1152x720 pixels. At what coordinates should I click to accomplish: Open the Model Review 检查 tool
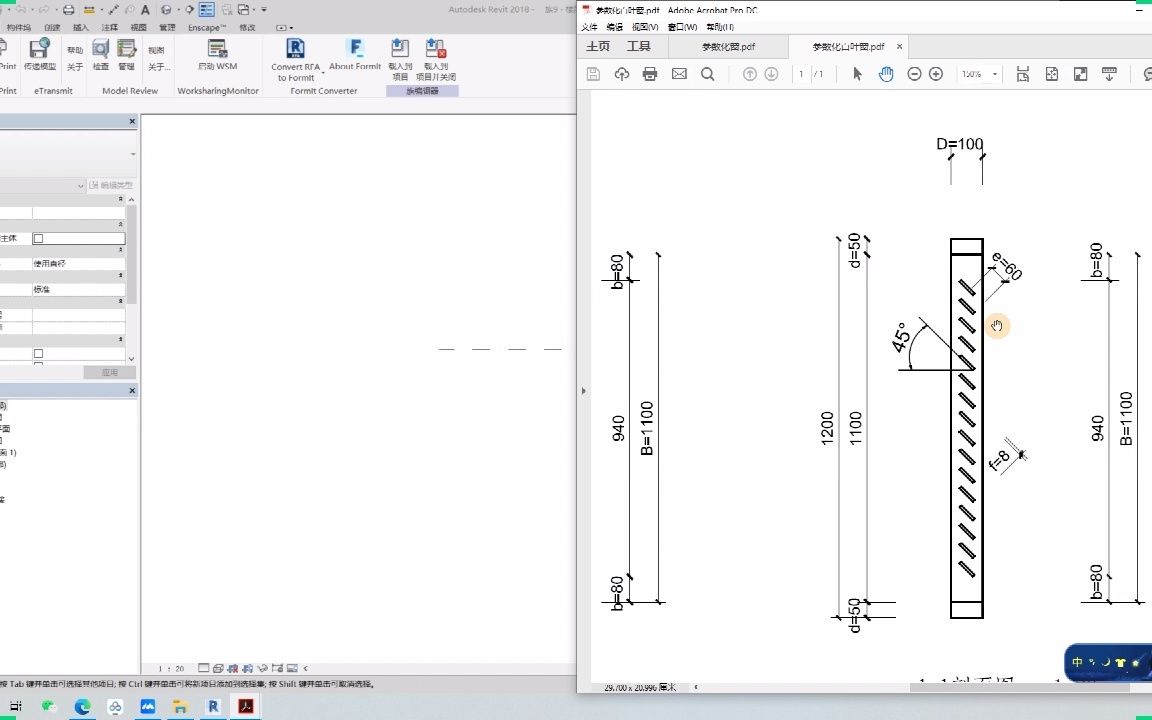(x=99, y=55)
